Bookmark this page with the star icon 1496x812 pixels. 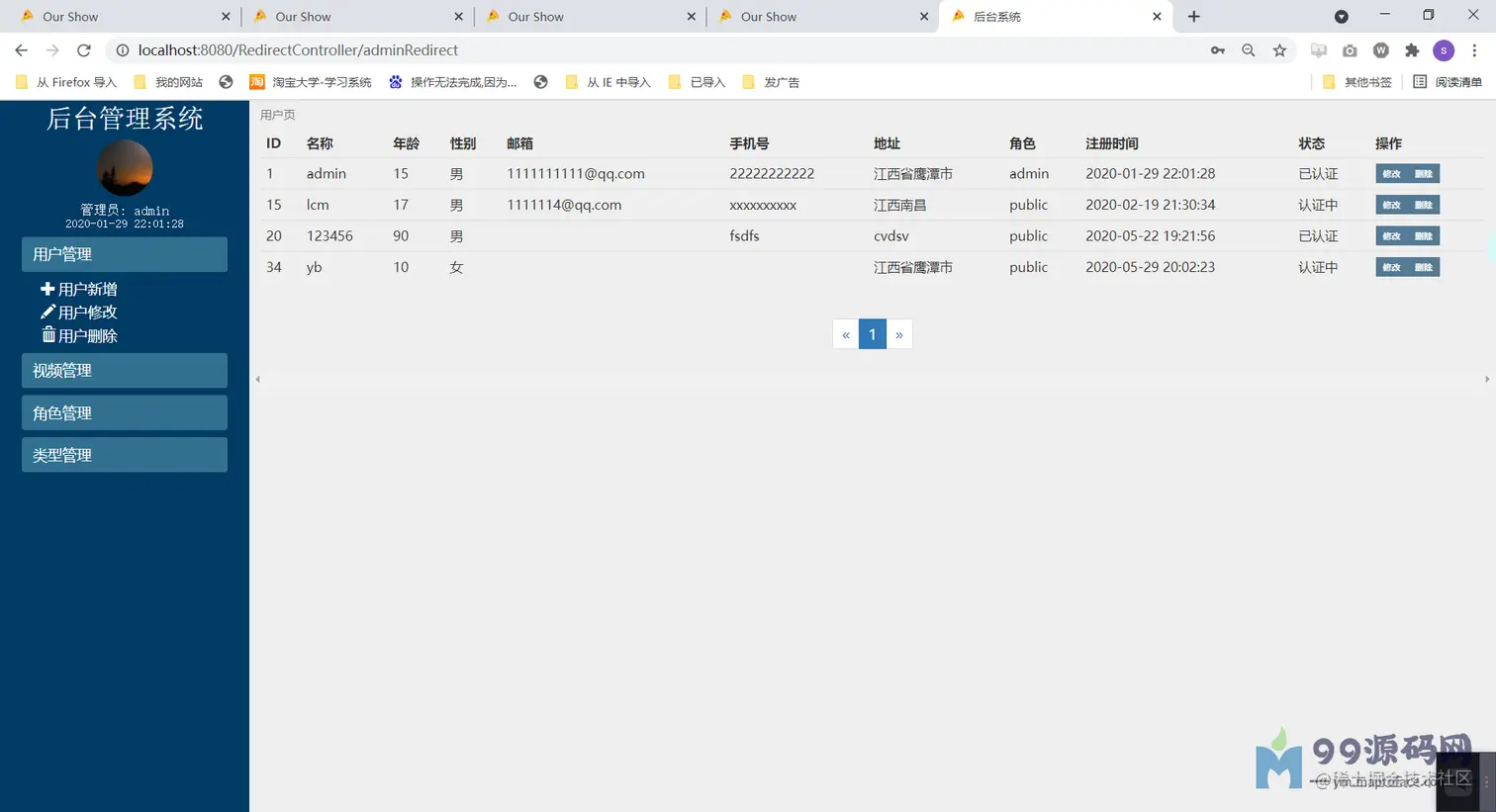click(1279, 50)
